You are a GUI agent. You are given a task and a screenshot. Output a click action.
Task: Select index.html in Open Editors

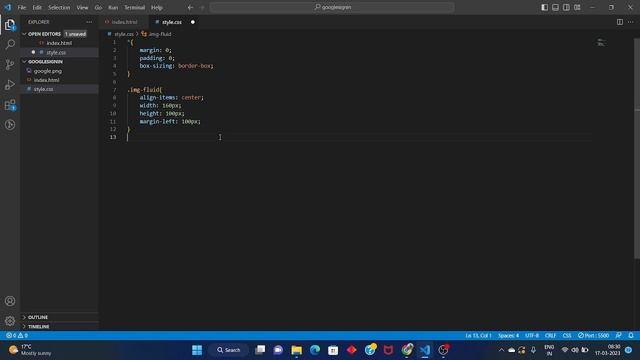click(59, 43)
